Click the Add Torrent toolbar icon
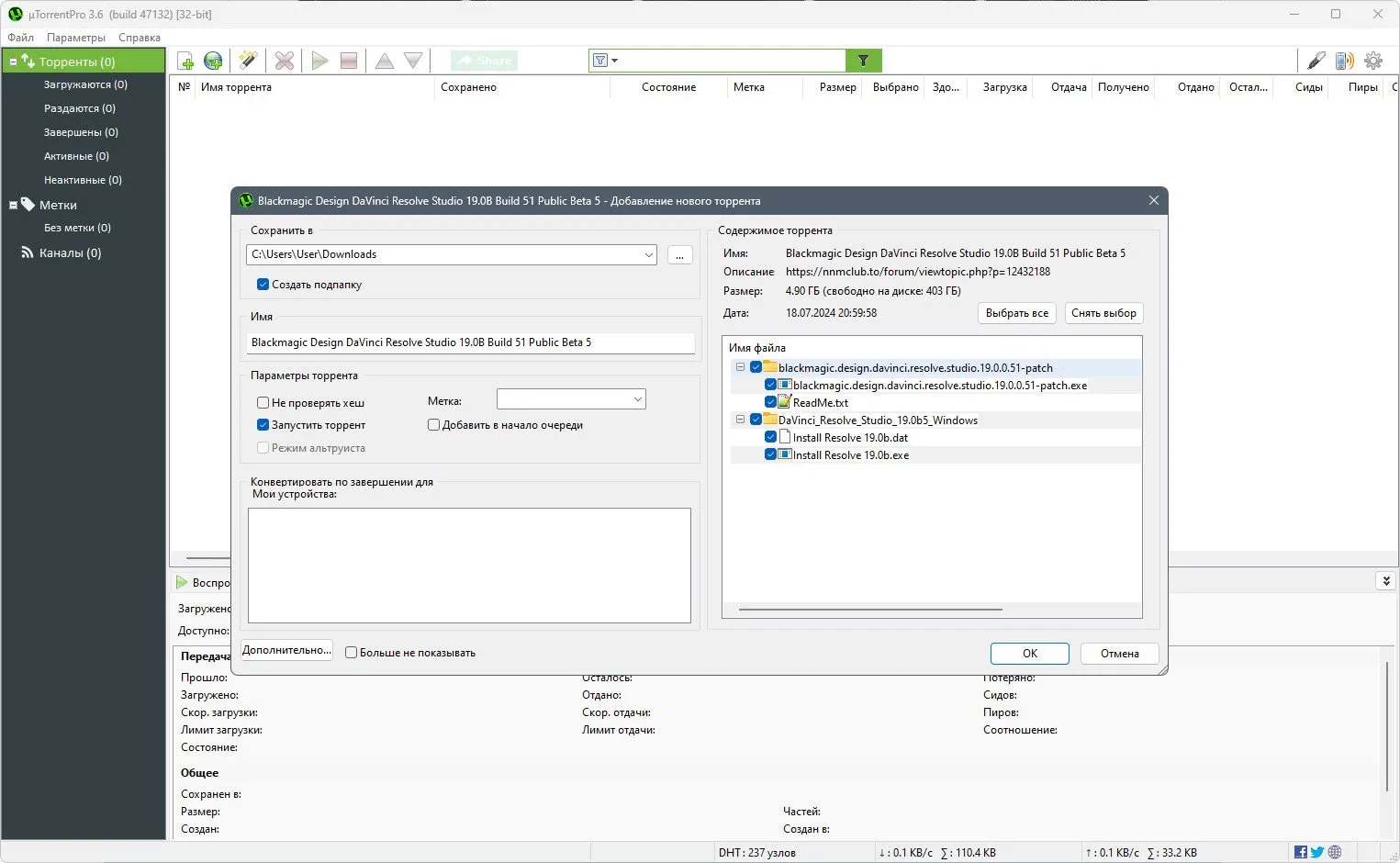1400x863 pixels. (x=185, y=61)
